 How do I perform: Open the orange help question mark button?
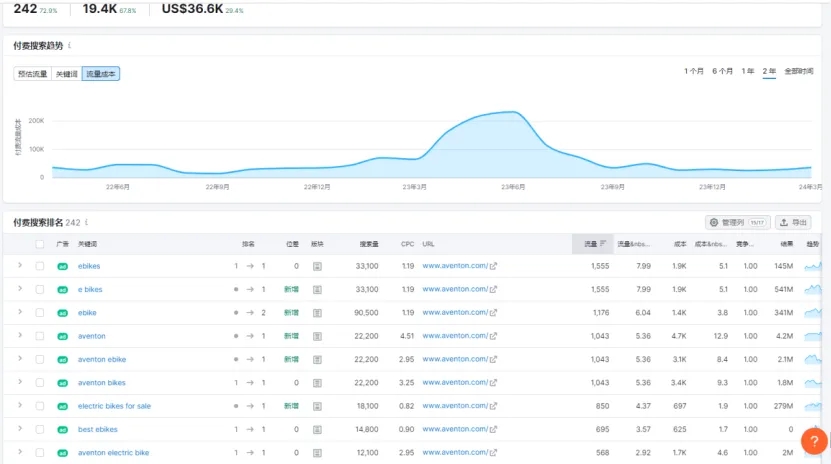(815, 441)
